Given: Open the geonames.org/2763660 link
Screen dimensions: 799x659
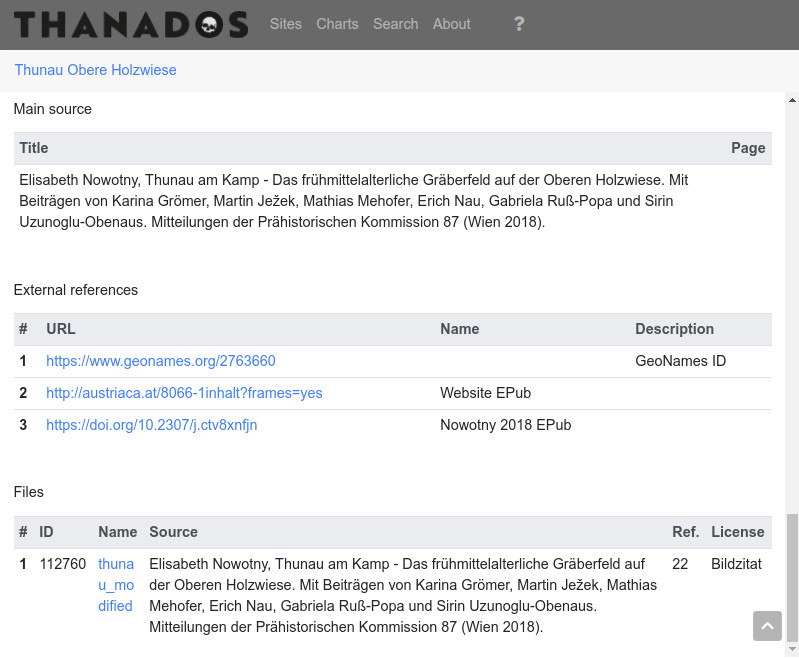Looking at the screenshot, I should [x=161, y=361].
